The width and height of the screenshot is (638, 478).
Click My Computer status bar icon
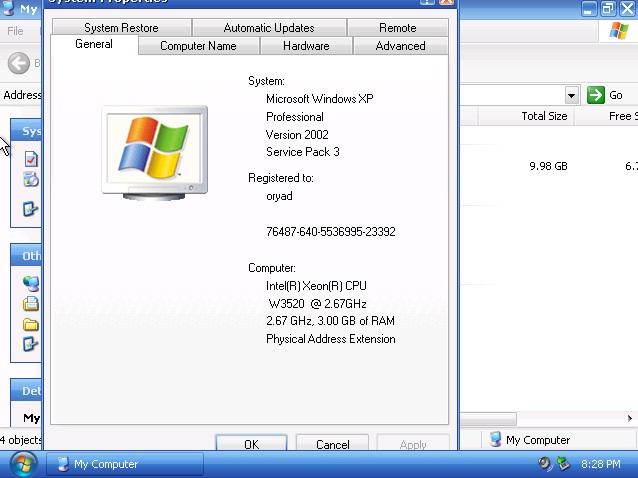[x=495, y=439]
